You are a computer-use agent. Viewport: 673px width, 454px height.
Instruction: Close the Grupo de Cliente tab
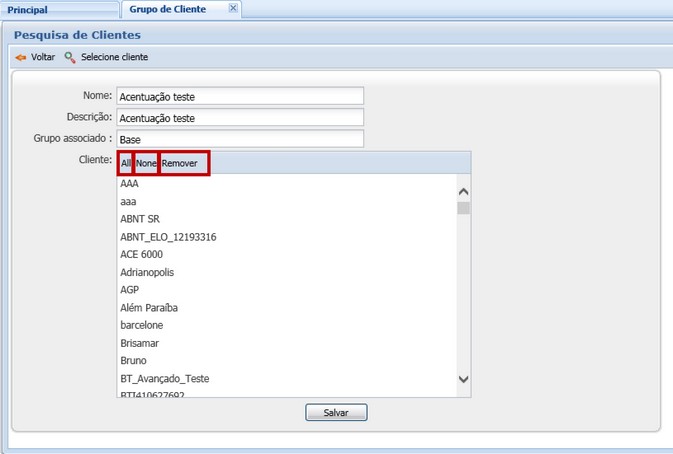pyautogui.click(x=233, y=9)
